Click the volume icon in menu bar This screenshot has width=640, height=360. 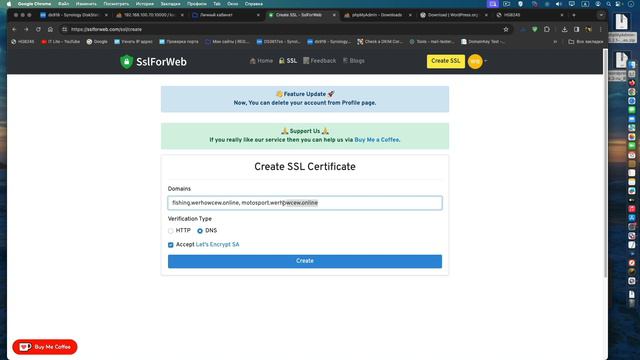click(558, 4)
